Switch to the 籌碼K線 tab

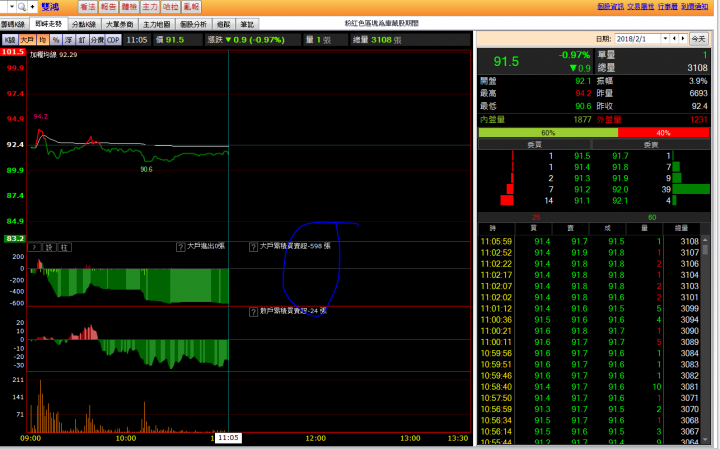(13, 24)
